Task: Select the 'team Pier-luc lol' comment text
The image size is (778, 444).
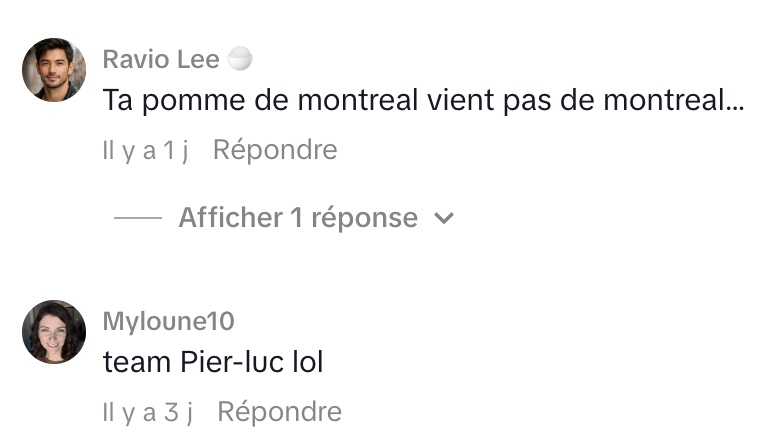Action: [x=213, y=362]
